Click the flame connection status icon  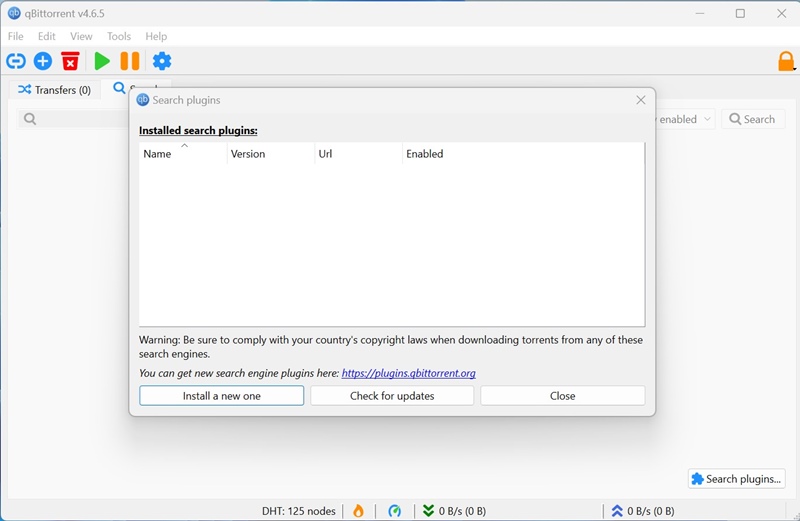pos(359,511)
